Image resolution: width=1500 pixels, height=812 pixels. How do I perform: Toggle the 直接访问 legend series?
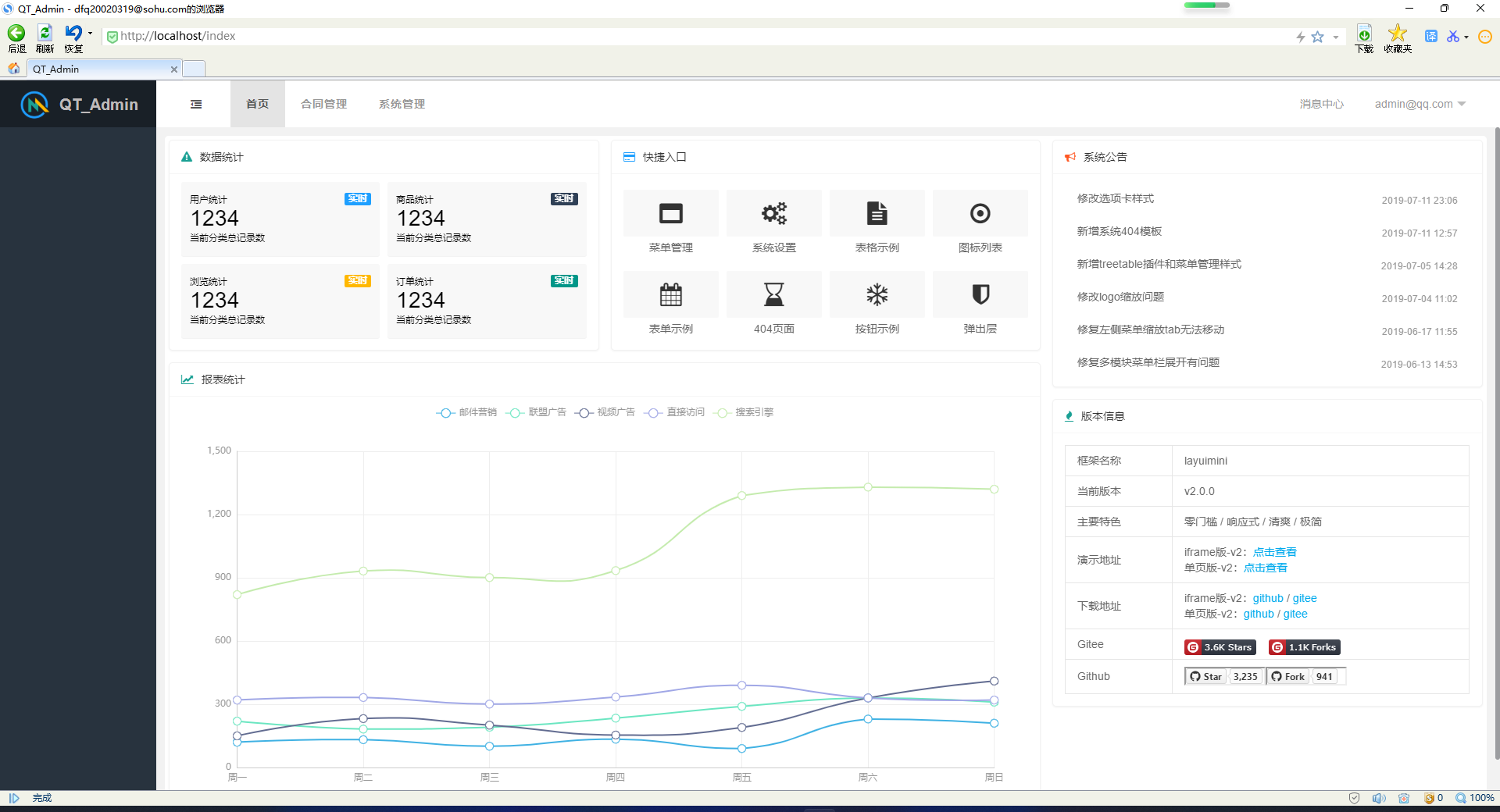674,412
